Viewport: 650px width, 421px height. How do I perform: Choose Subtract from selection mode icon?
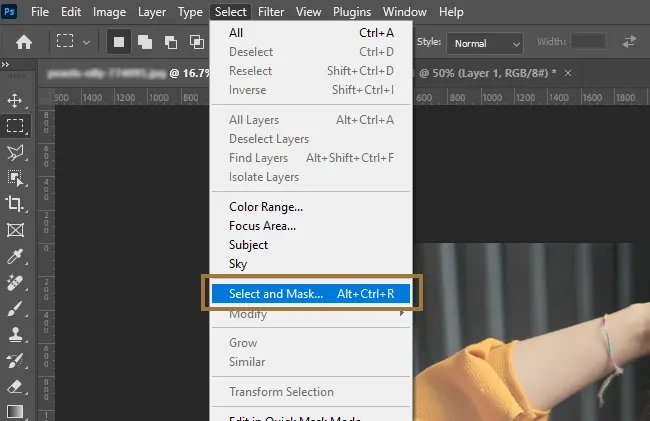click(170, 42)
